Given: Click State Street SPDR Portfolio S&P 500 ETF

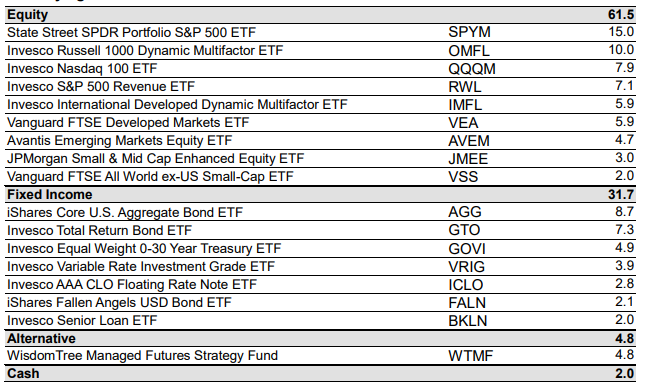Looking at the screenshot, I should 131,32.
